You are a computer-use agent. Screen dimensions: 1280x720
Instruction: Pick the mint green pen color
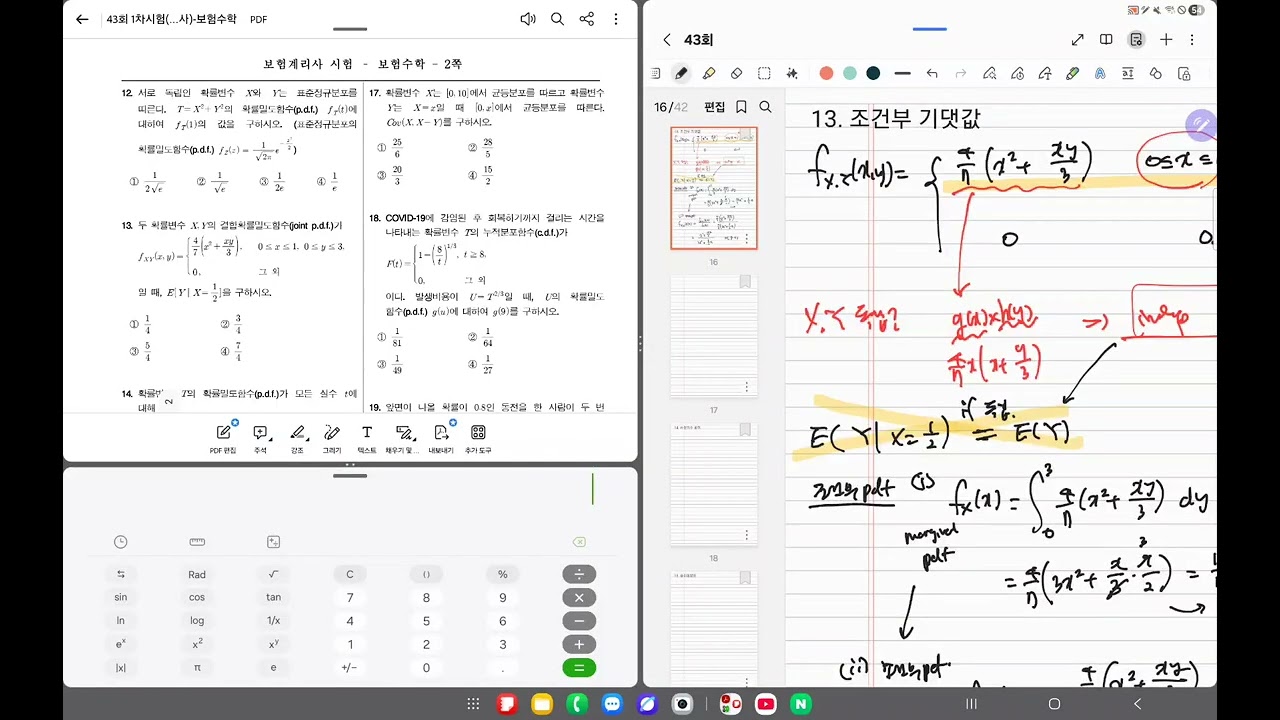point(849,73)
